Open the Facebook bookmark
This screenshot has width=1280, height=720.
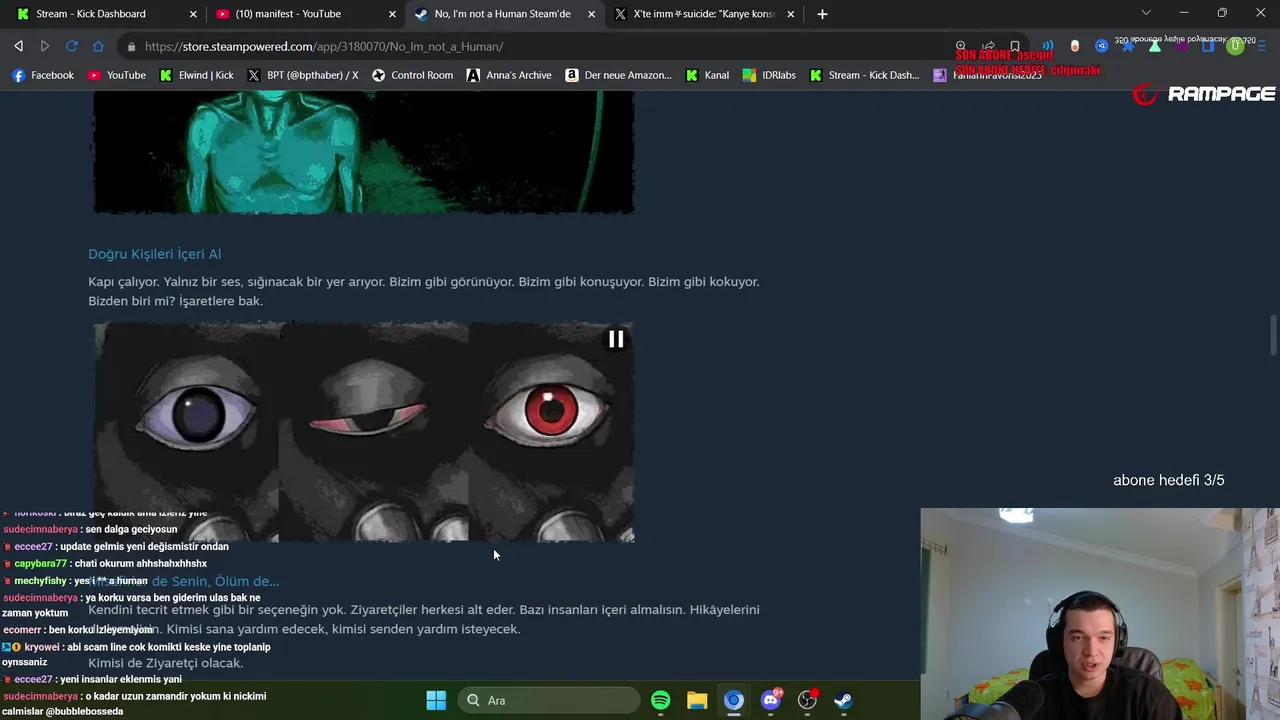tap(43, 75)
